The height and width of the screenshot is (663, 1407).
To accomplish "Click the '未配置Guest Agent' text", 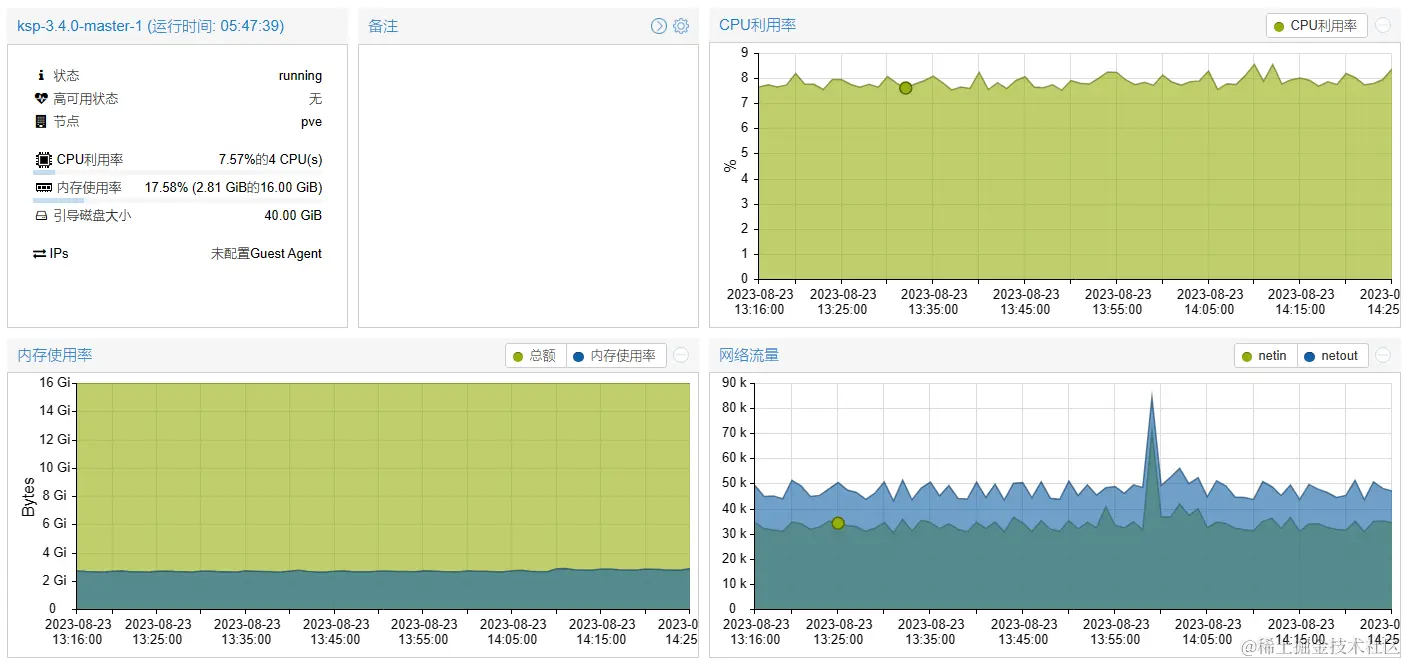I will 266,253.
